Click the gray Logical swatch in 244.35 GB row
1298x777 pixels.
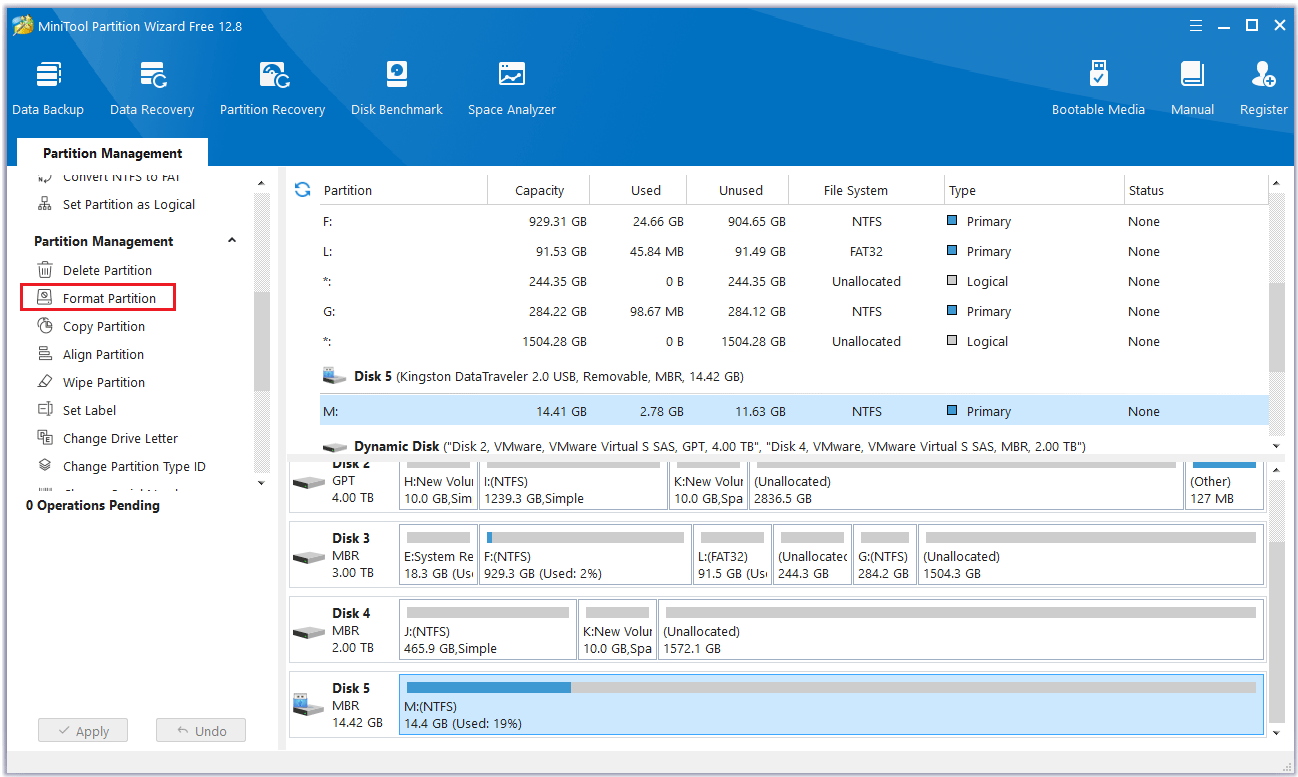(x=952, y=280)
